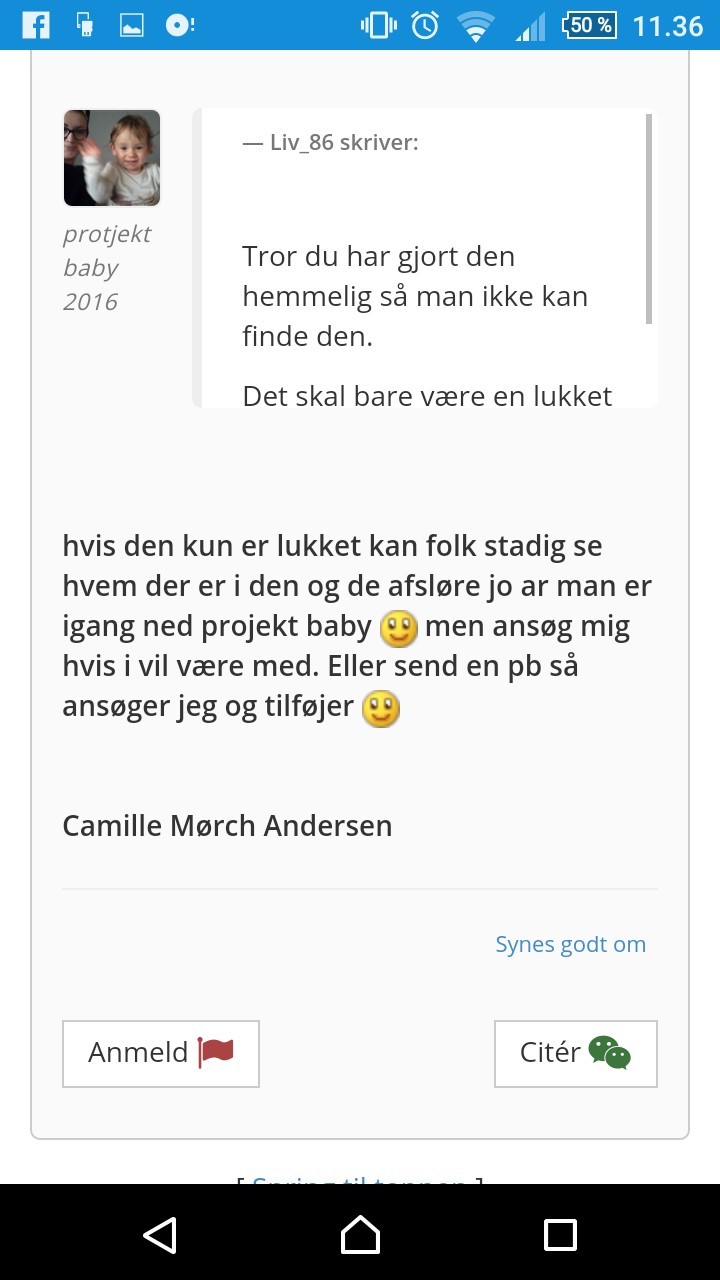Tap the battery 50% indicator
Image resolution: width=720 pixels, height=1280 pixels.
588,25
